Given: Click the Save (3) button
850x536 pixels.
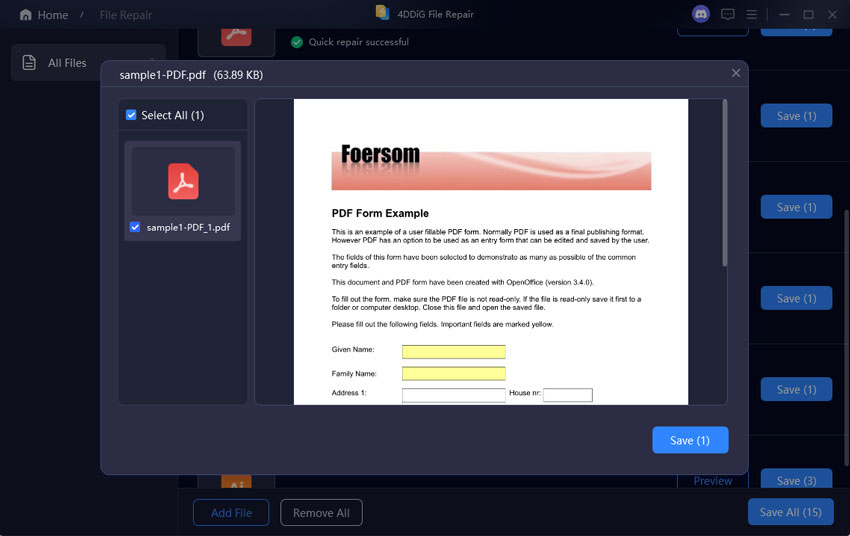Looking at the screenshot, I should 796,481.
